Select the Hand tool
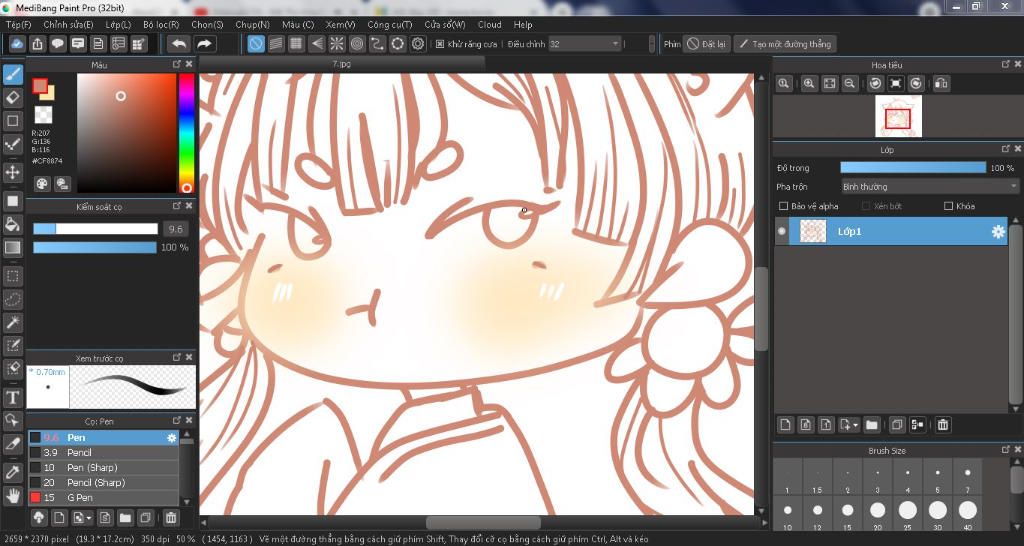 pyautogui.click(x=12, y=496)
